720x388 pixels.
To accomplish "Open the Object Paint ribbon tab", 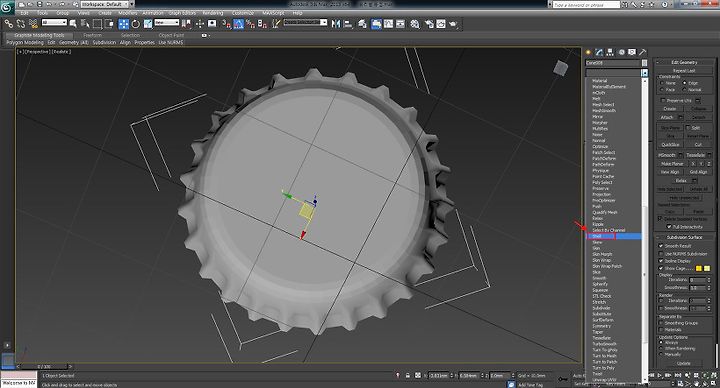I will pos(171,35).
